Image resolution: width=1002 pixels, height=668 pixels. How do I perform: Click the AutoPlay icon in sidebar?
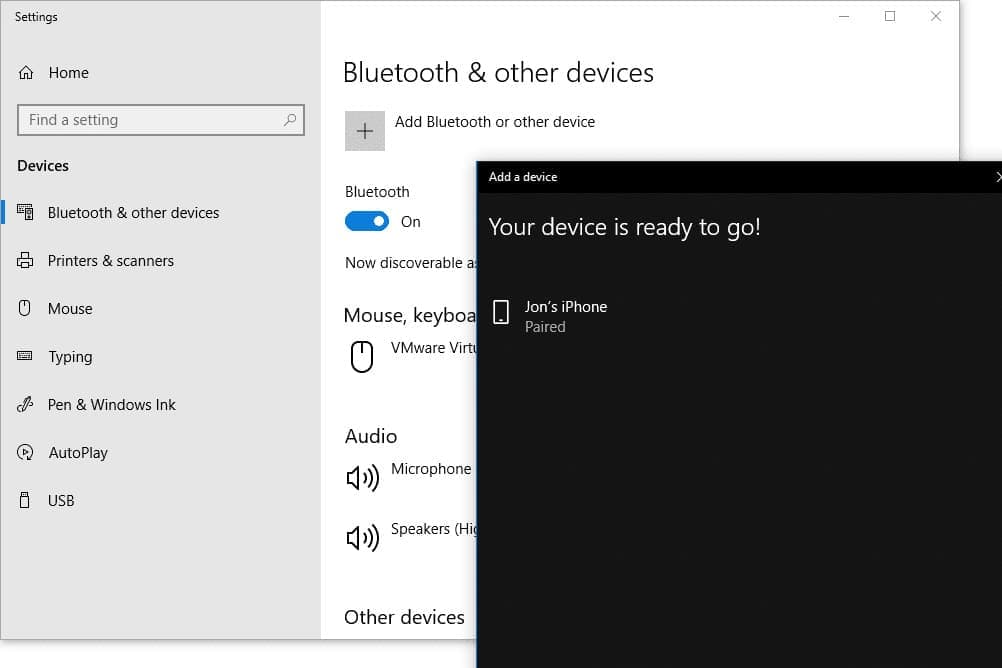point(25,452)
